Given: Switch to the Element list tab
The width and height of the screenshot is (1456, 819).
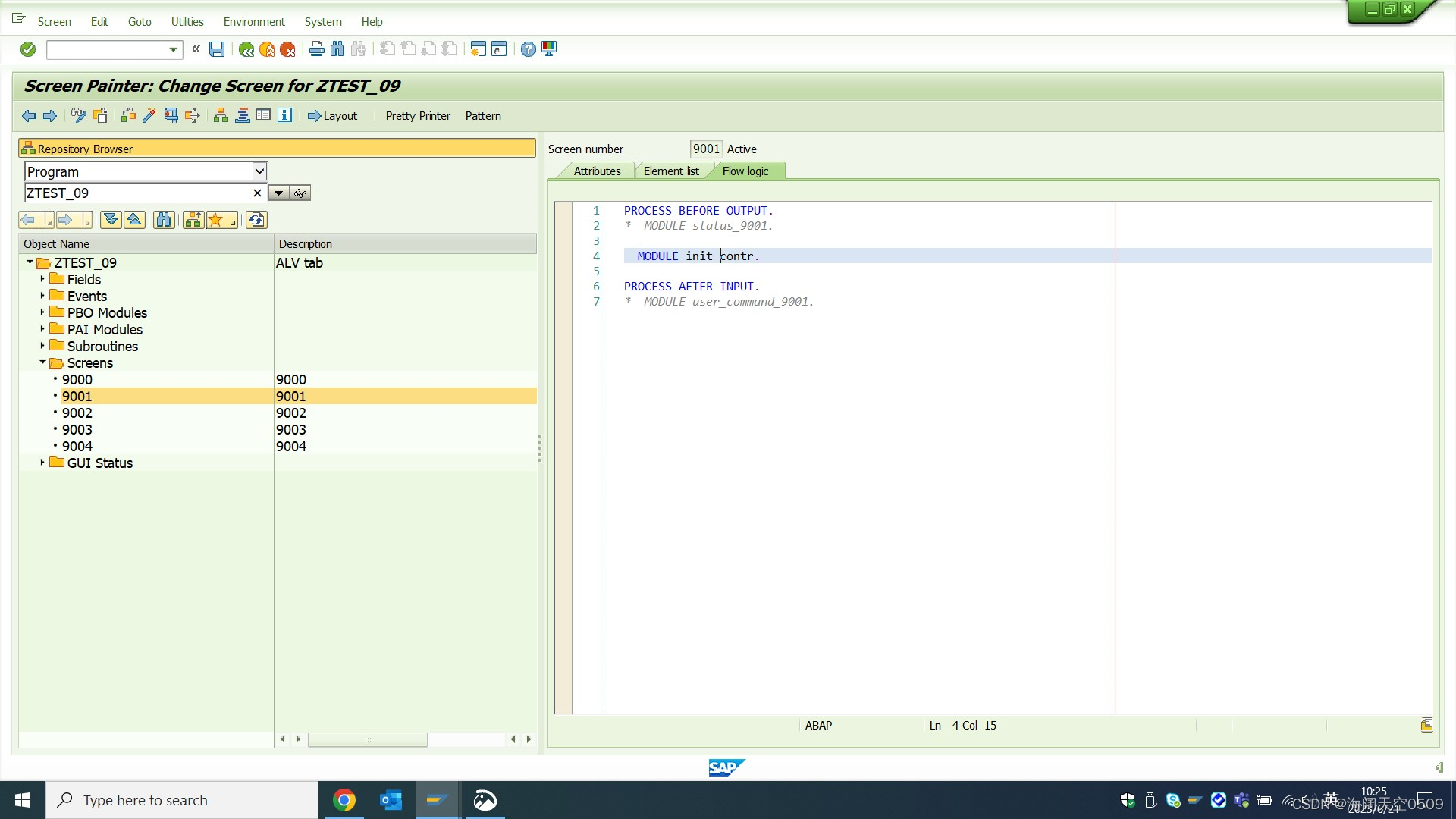Looking at the screenshot, I should (671, 171).
